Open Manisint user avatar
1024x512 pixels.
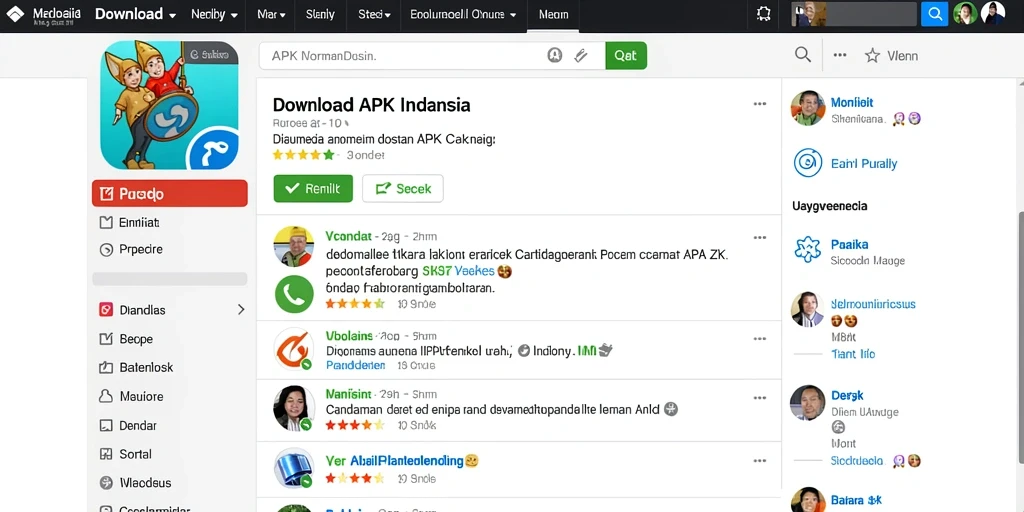coord(294,408)
